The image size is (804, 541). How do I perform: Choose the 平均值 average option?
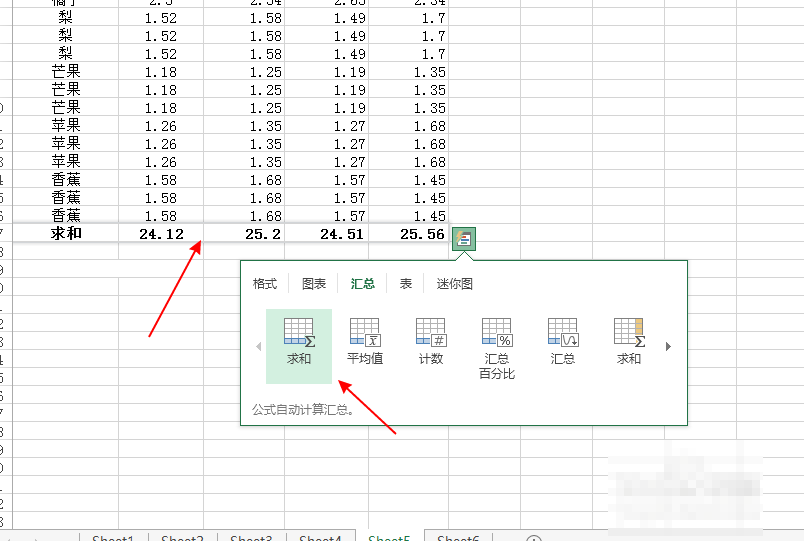[365, 341]
